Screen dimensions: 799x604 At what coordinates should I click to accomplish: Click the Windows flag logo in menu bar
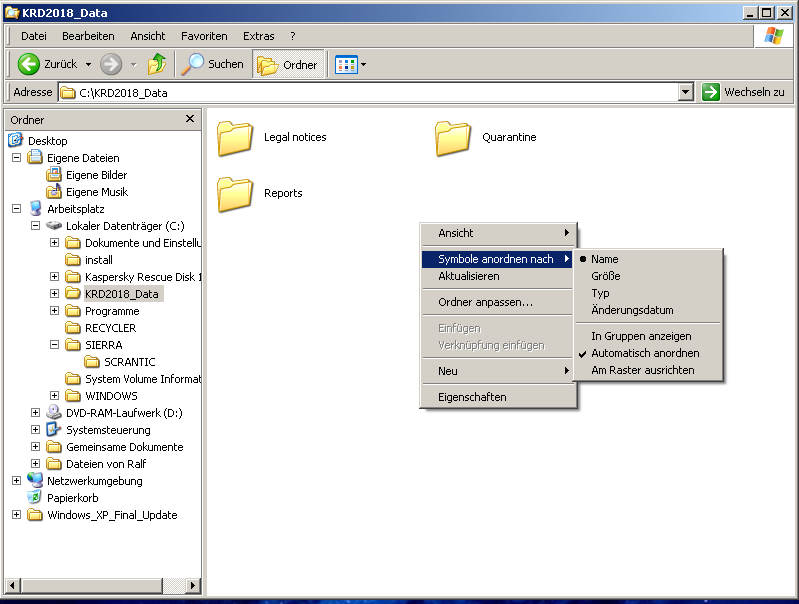click(773, 36)
